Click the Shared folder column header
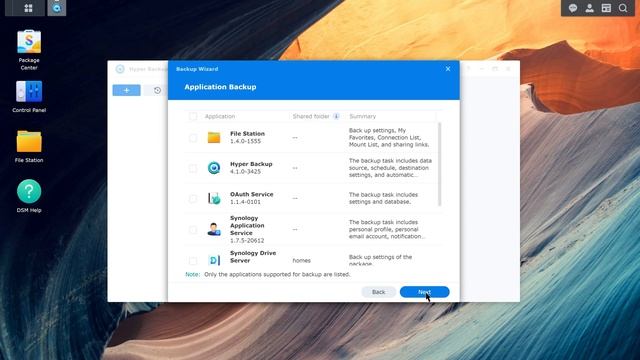 click(x=311, y=116)
